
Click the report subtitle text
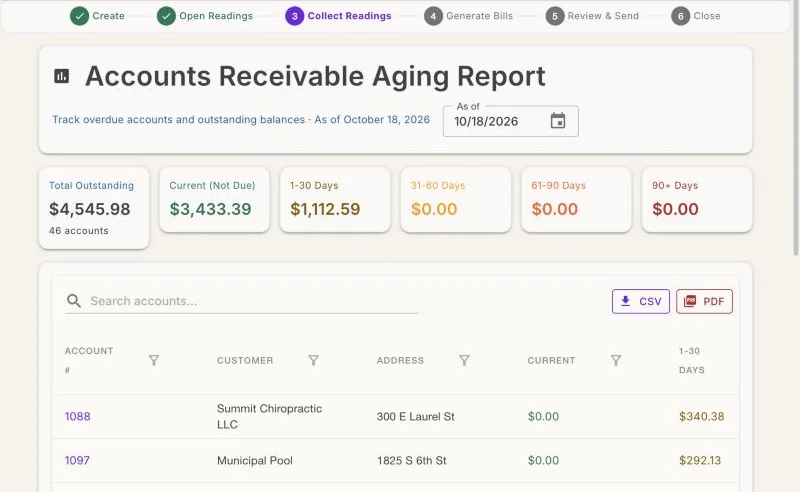click(241, 119)
